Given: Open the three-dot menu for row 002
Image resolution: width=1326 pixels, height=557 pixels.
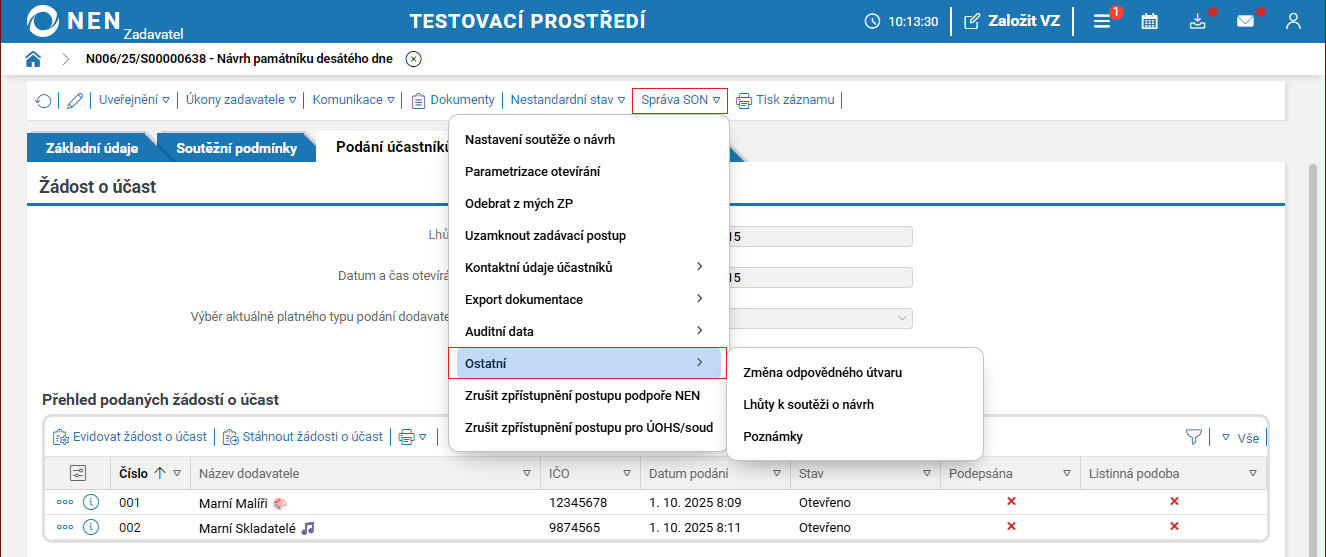Looking at the screenshot, I should pos(65,527).
